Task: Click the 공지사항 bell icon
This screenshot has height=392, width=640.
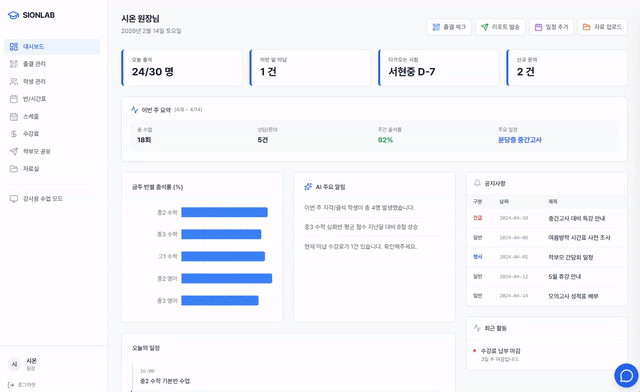Action: (477, 183)
